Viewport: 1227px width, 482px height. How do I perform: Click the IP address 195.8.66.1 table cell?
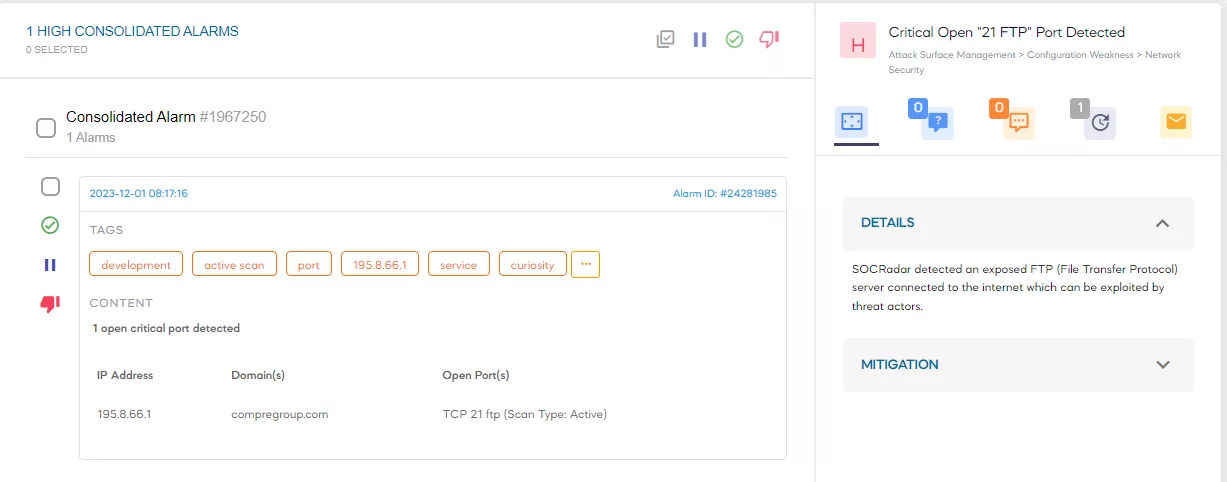(x=124, y=414)
